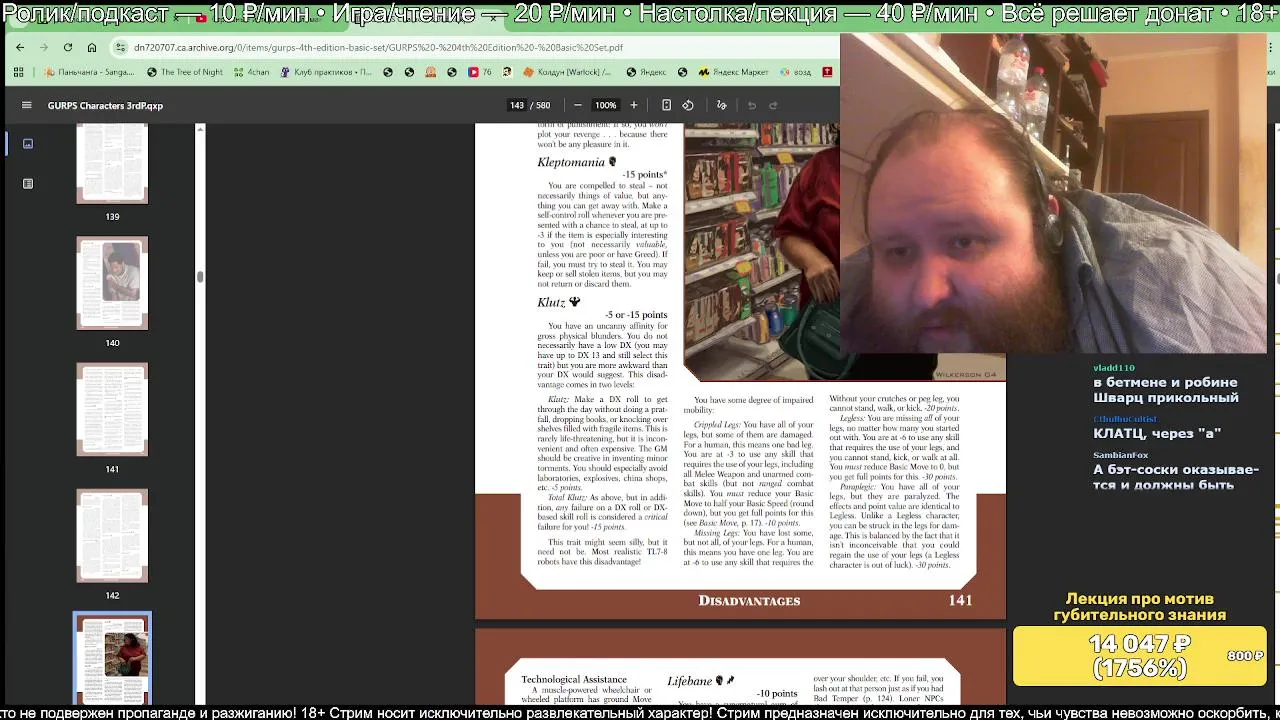Viewport: 1280px width, 720px height.
Task: Reload the current PDF page
Action: tap(68, 47)
